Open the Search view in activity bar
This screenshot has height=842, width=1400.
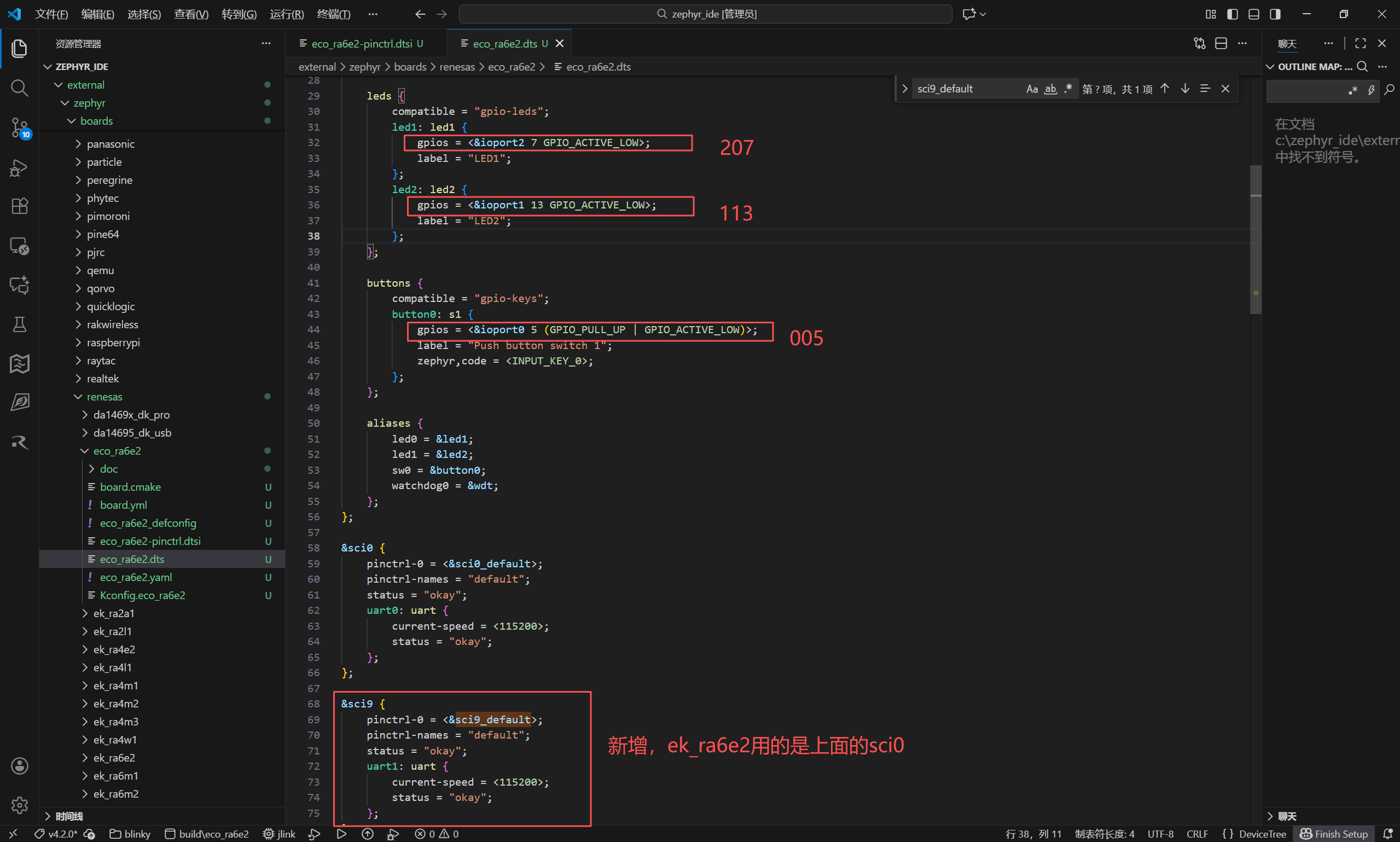point(19,88)
